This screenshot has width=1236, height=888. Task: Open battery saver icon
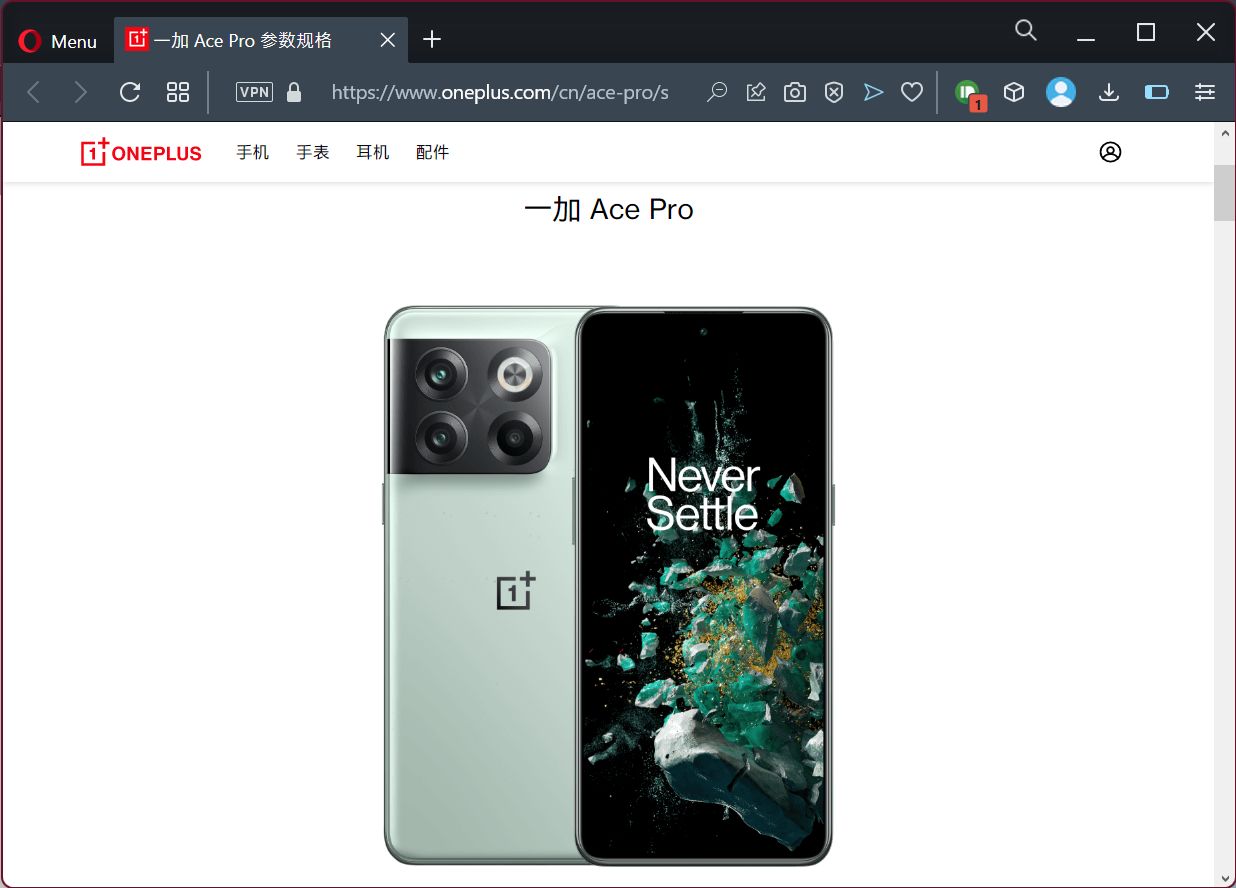click(x=1157, y=92)
